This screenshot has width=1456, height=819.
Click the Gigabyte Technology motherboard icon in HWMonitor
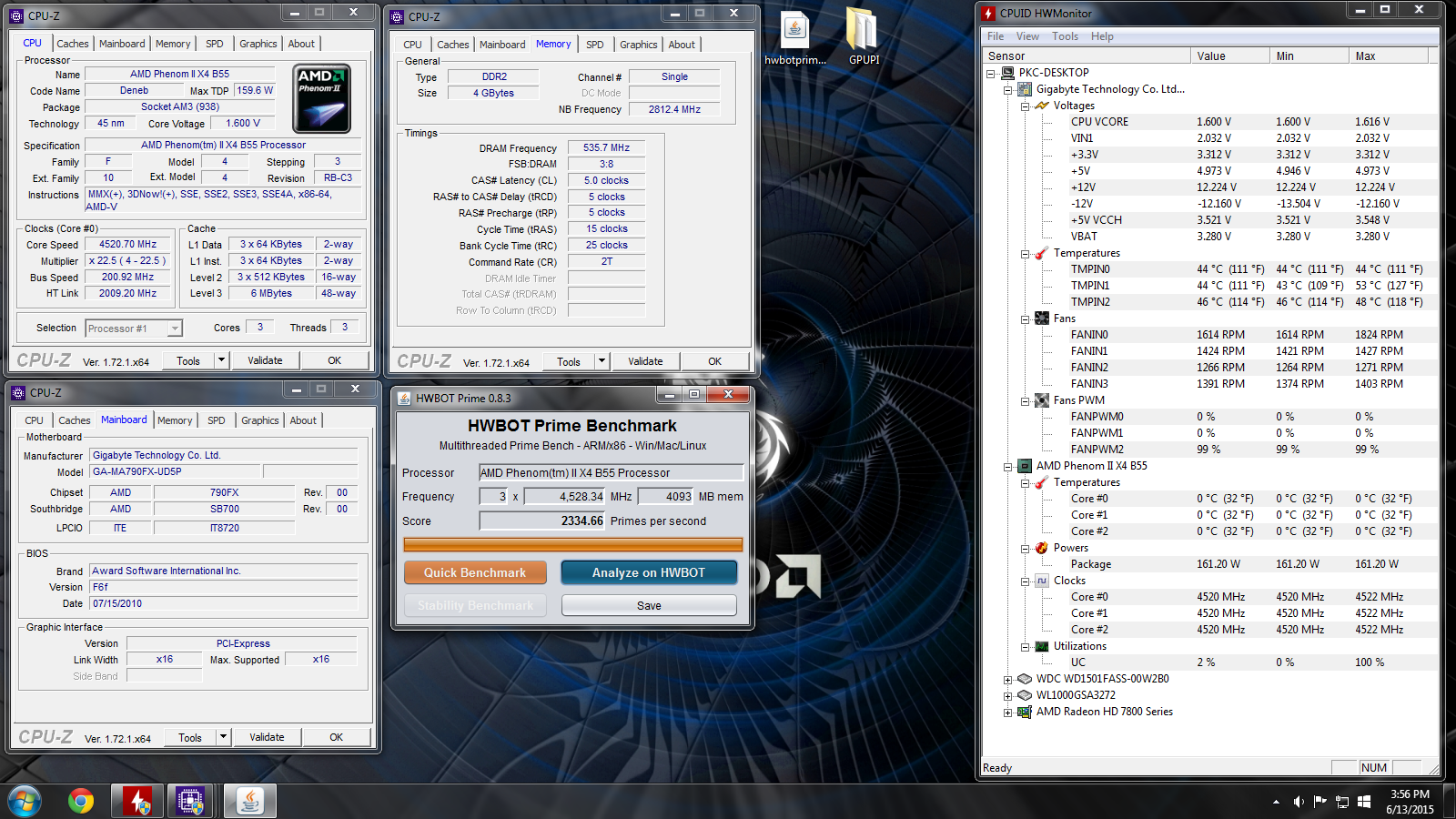tap(1025, 89)
